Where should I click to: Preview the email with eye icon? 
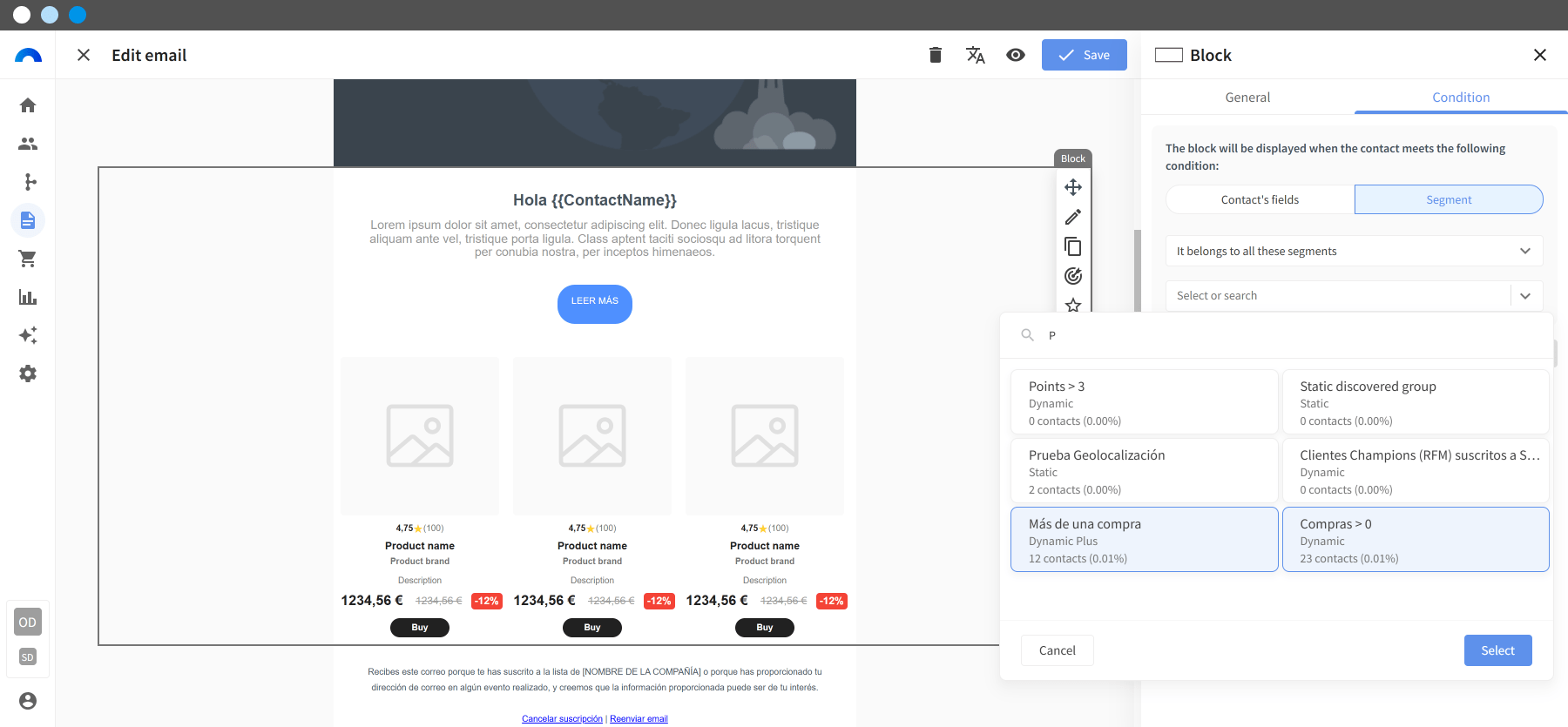1016,55
